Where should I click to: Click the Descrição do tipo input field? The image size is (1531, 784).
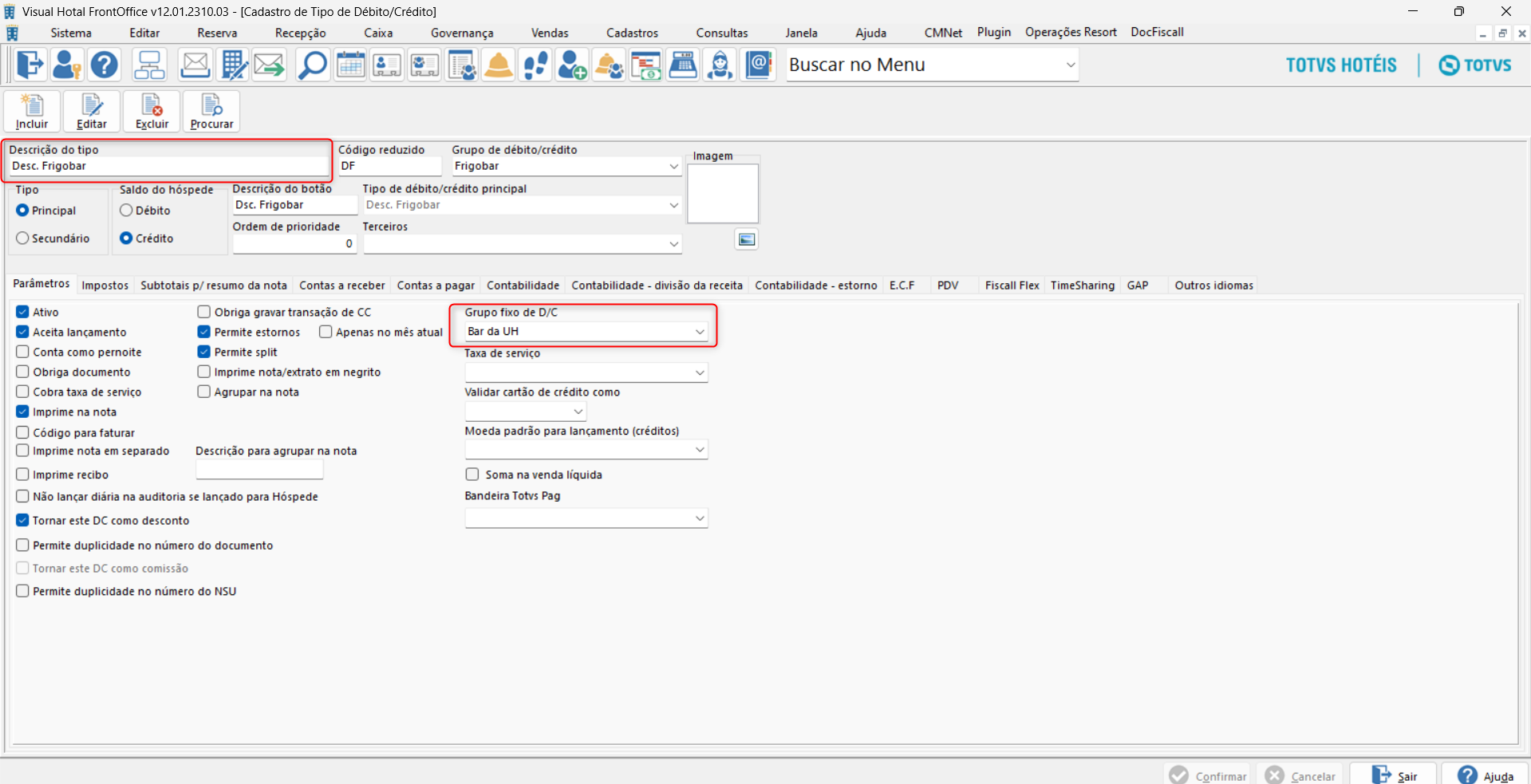[168, 166]
